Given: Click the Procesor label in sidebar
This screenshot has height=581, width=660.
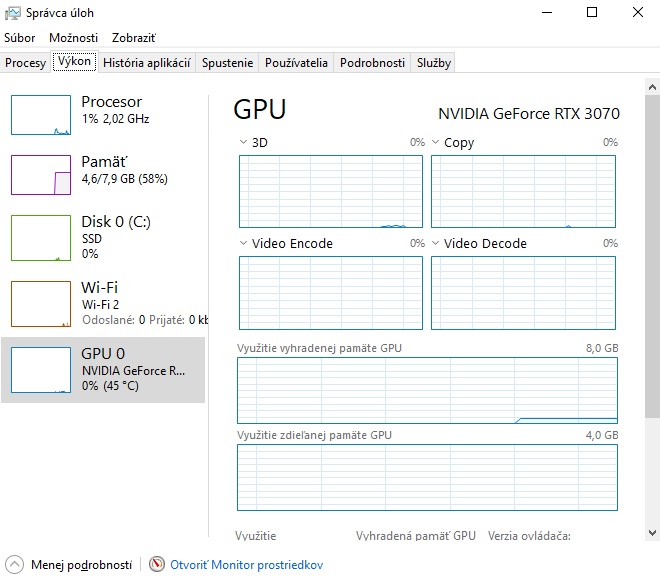Looking at the screenshot, I should tap(112, 101).
